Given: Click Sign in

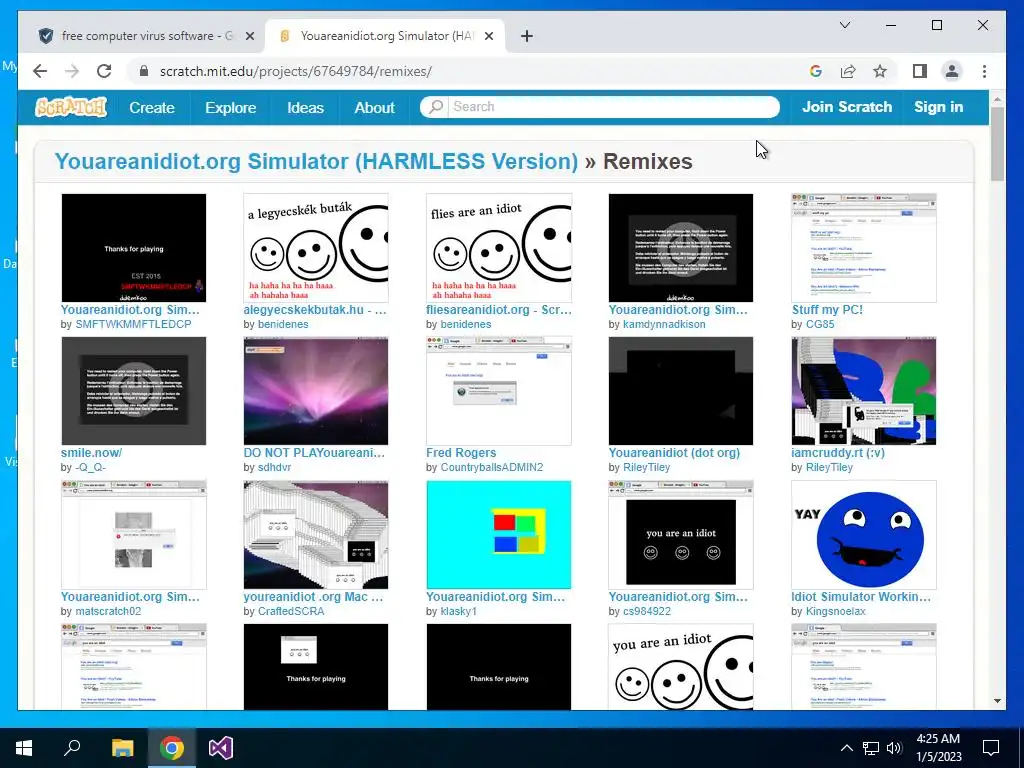Looking at the screenshot, I should (938, 107).
